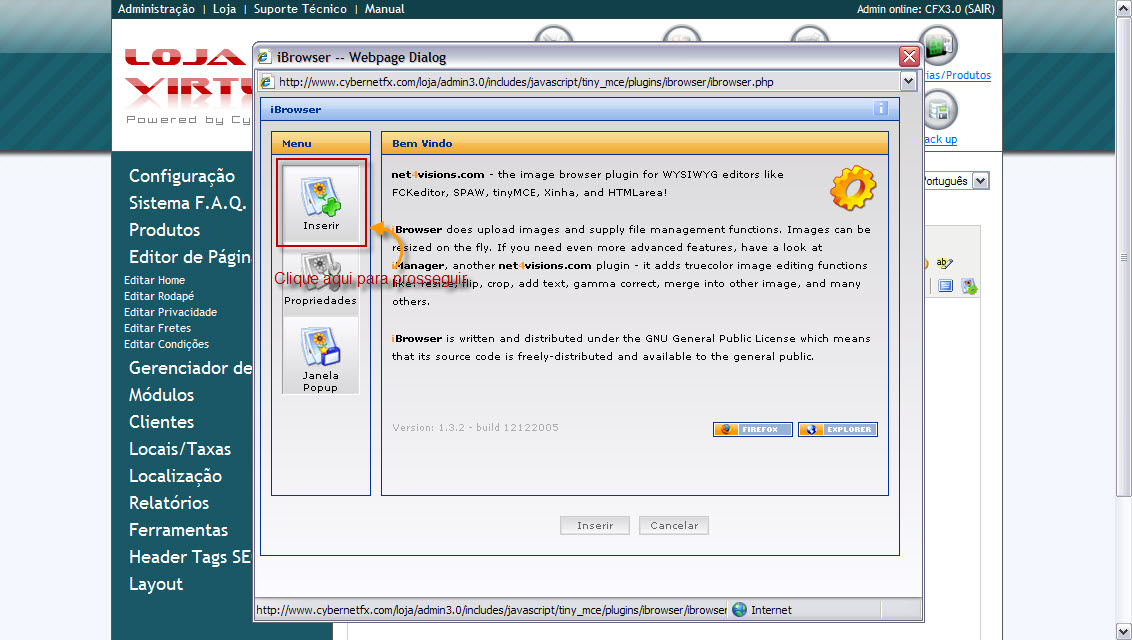The image size is (1132, 640).
Task: Open Administração in top menu
Action: pos(156,9)
